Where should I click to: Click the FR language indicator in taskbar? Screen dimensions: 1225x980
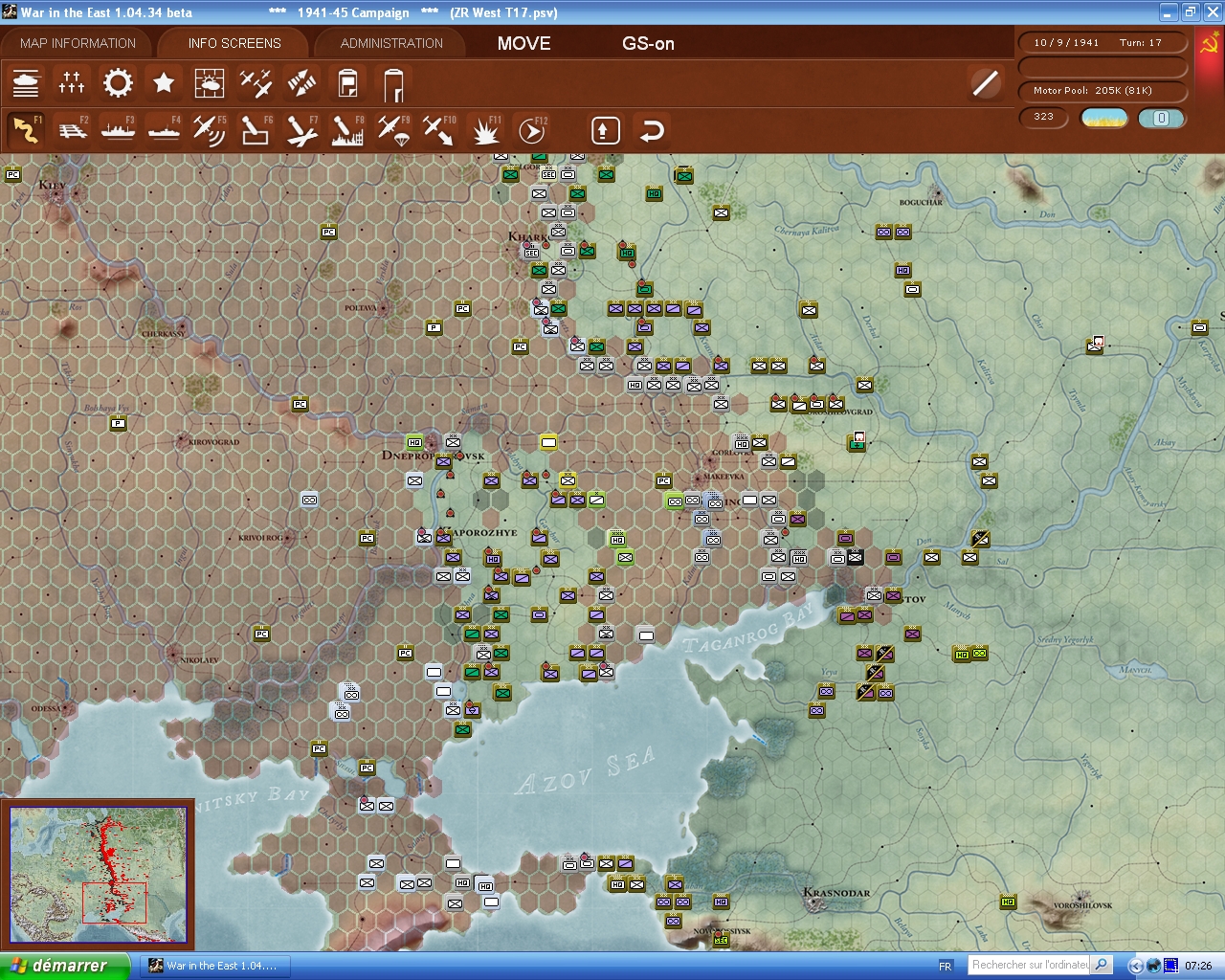coord(946,966)
